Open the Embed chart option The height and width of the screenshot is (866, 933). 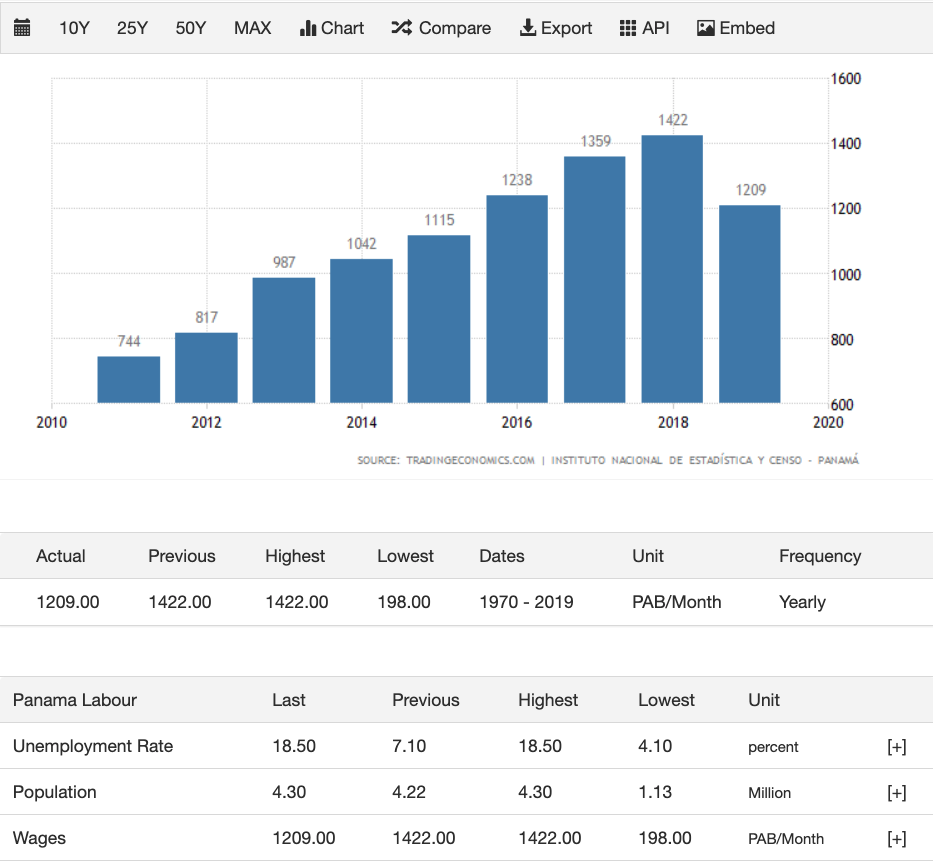(x=736, y=28)
